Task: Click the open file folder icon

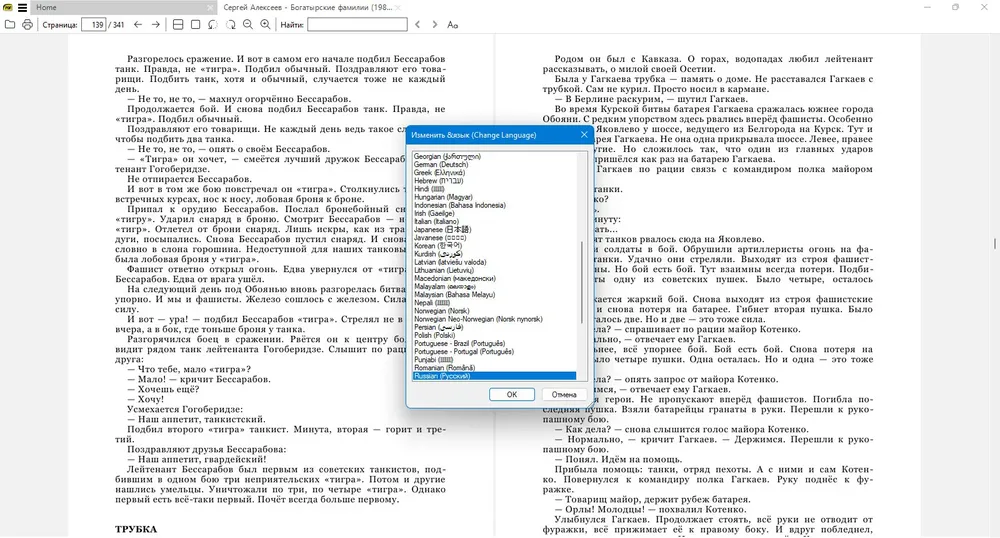Action: [10, 25]
